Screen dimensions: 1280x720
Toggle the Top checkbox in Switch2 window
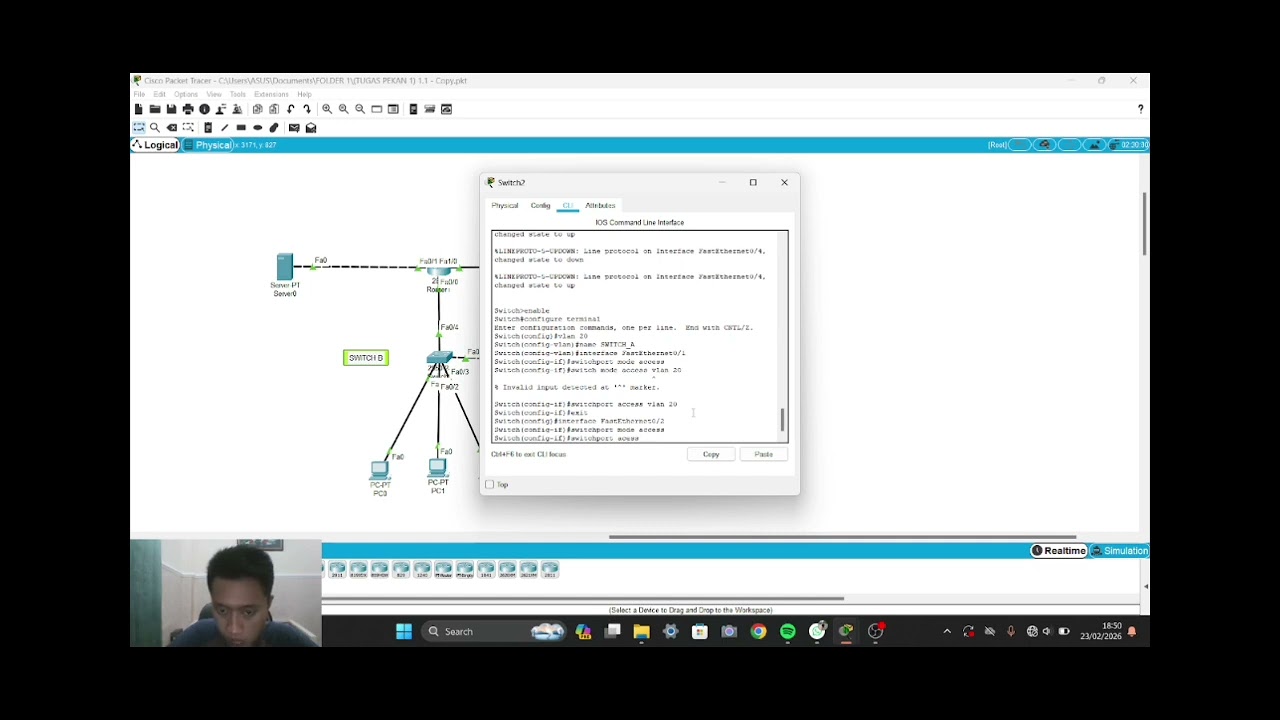tap(490, 485)
